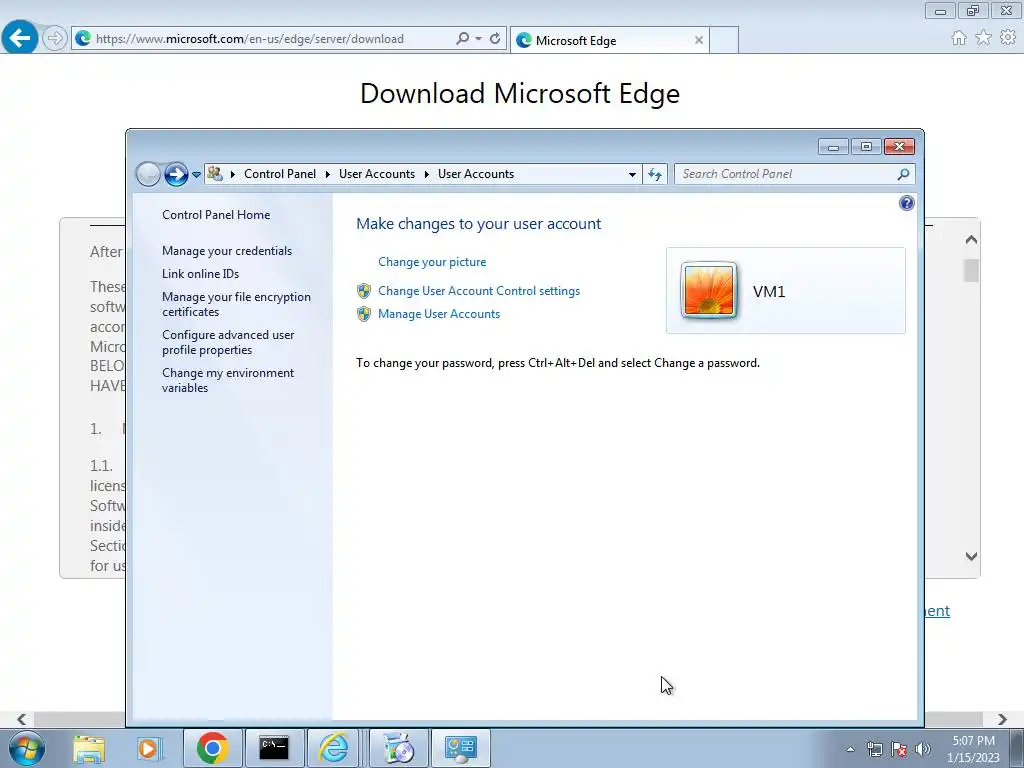This screenshot has height=768, width=1024.
Task: Close the User Accounts Control Panel window
Action: coord(899,147)
